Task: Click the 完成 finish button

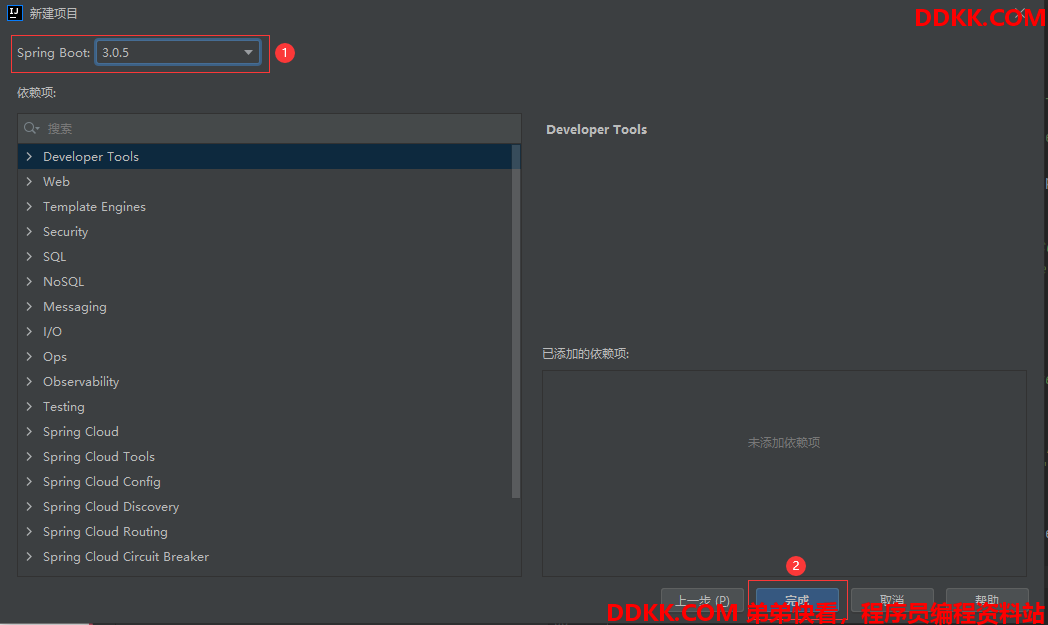Action: (797, 600)
